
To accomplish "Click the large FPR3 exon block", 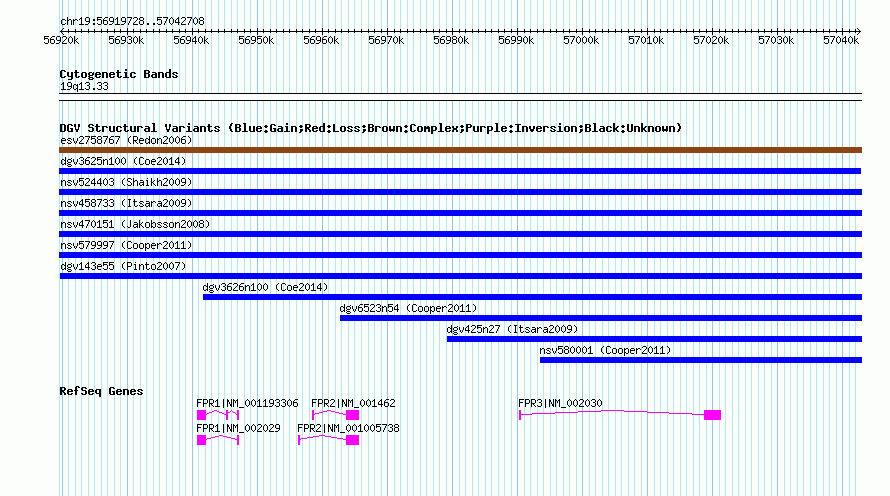I will click(x=712, y=415).
